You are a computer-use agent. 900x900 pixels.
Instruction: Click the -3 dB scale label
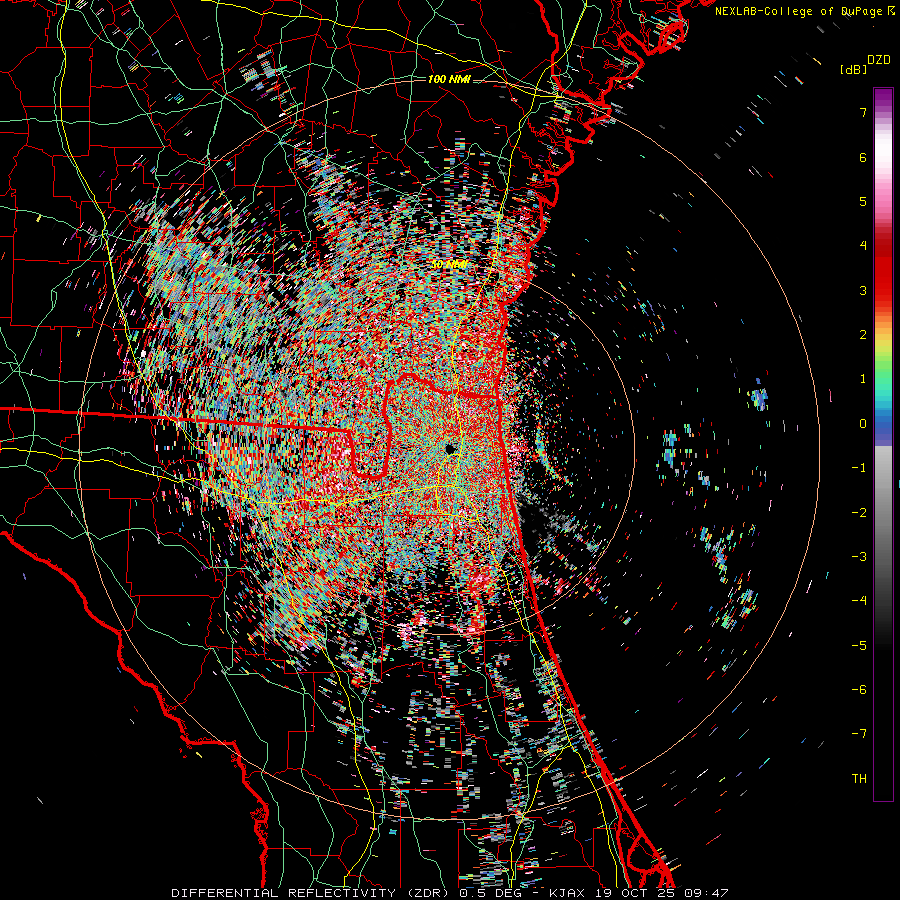[x=859, y=557]
